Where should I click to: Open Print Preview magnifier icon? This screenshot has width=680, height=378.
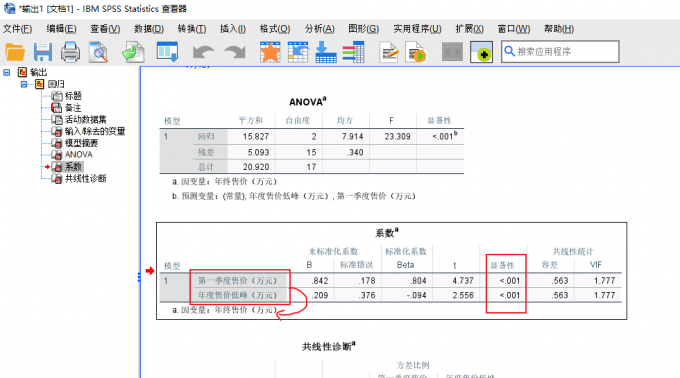coord(98,52)
